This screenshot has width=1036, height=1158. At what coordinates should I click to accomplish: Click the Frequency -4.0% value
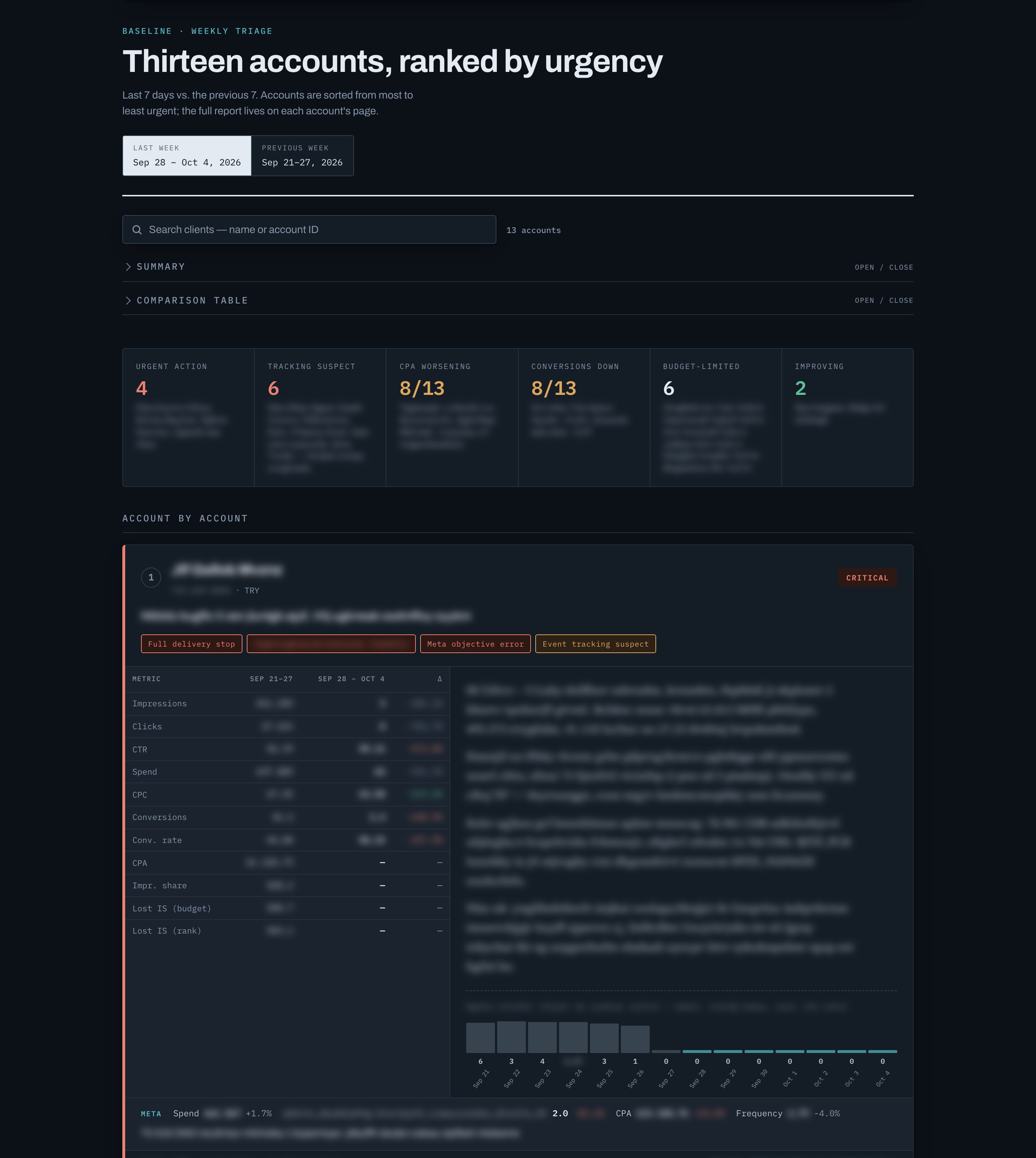(827, 1114)
